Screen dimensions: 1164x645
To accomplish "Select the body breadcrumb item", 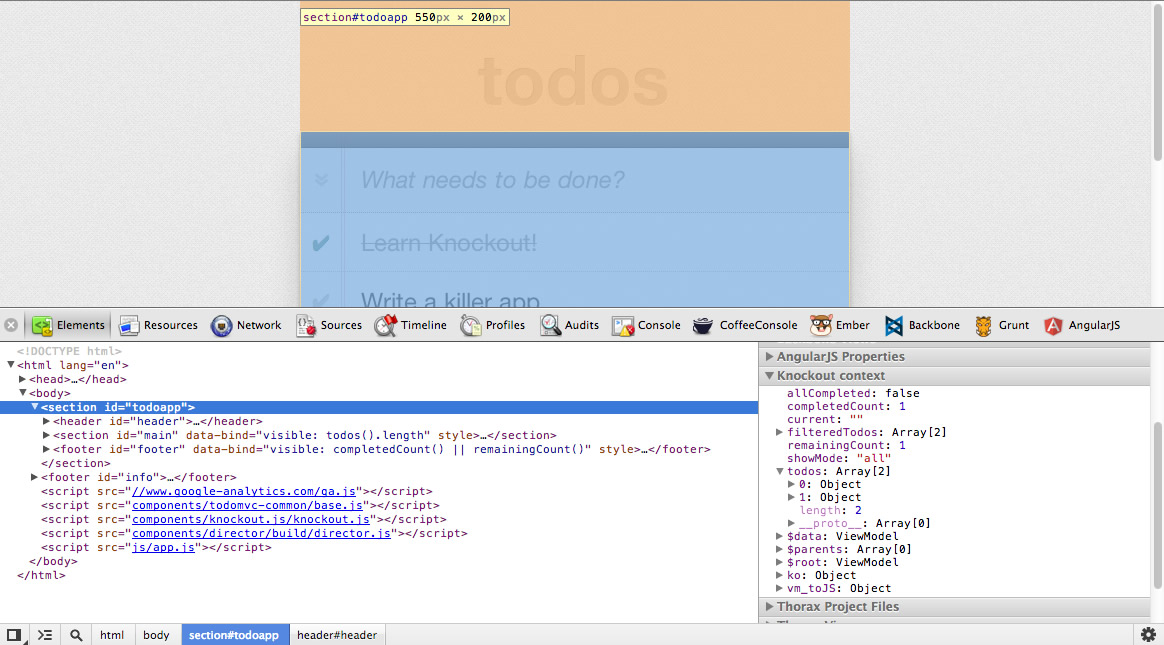I will (x=156, y=635).
